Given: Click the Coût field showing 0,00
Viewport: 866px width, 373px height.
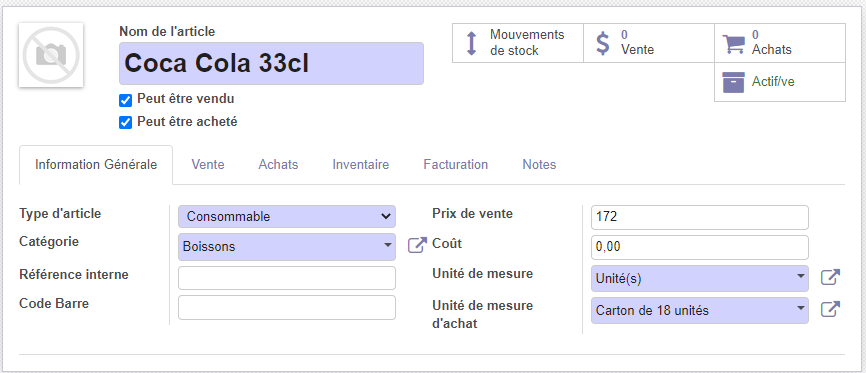Looking at the screenshot, I should pos(699,247).
